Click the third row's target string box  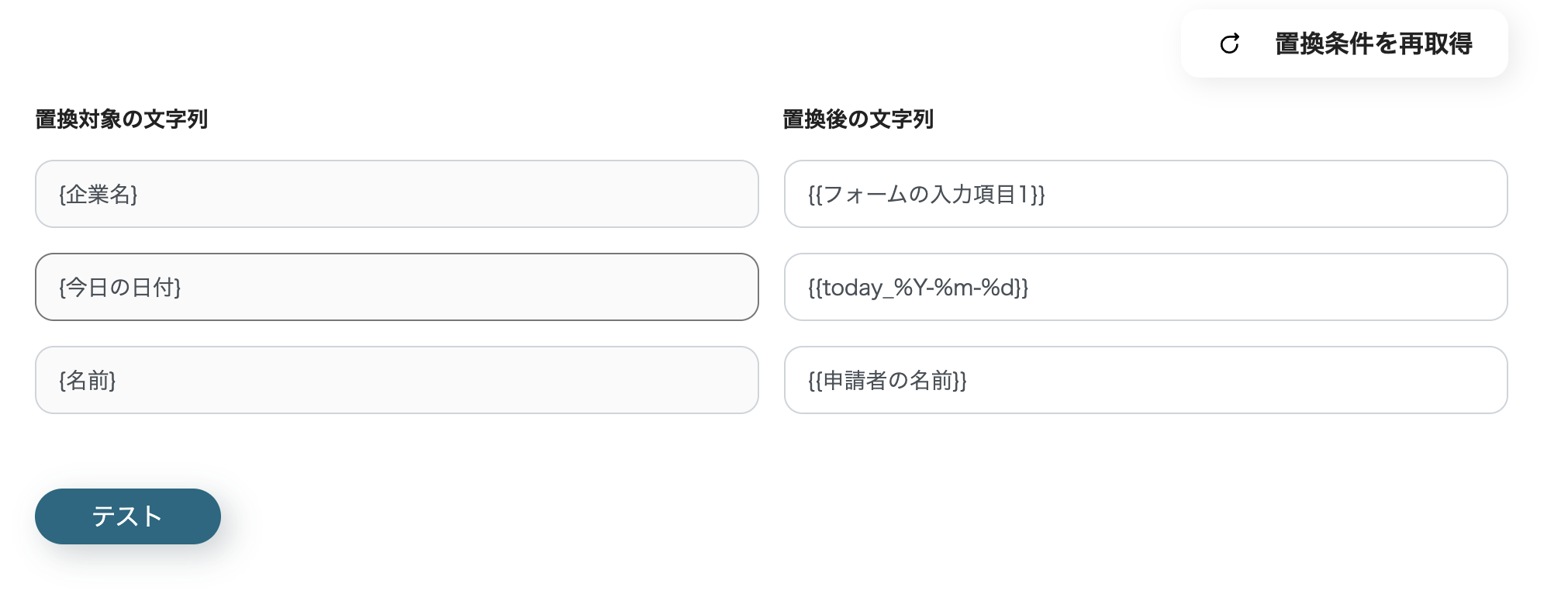click(x=395, y=380)
